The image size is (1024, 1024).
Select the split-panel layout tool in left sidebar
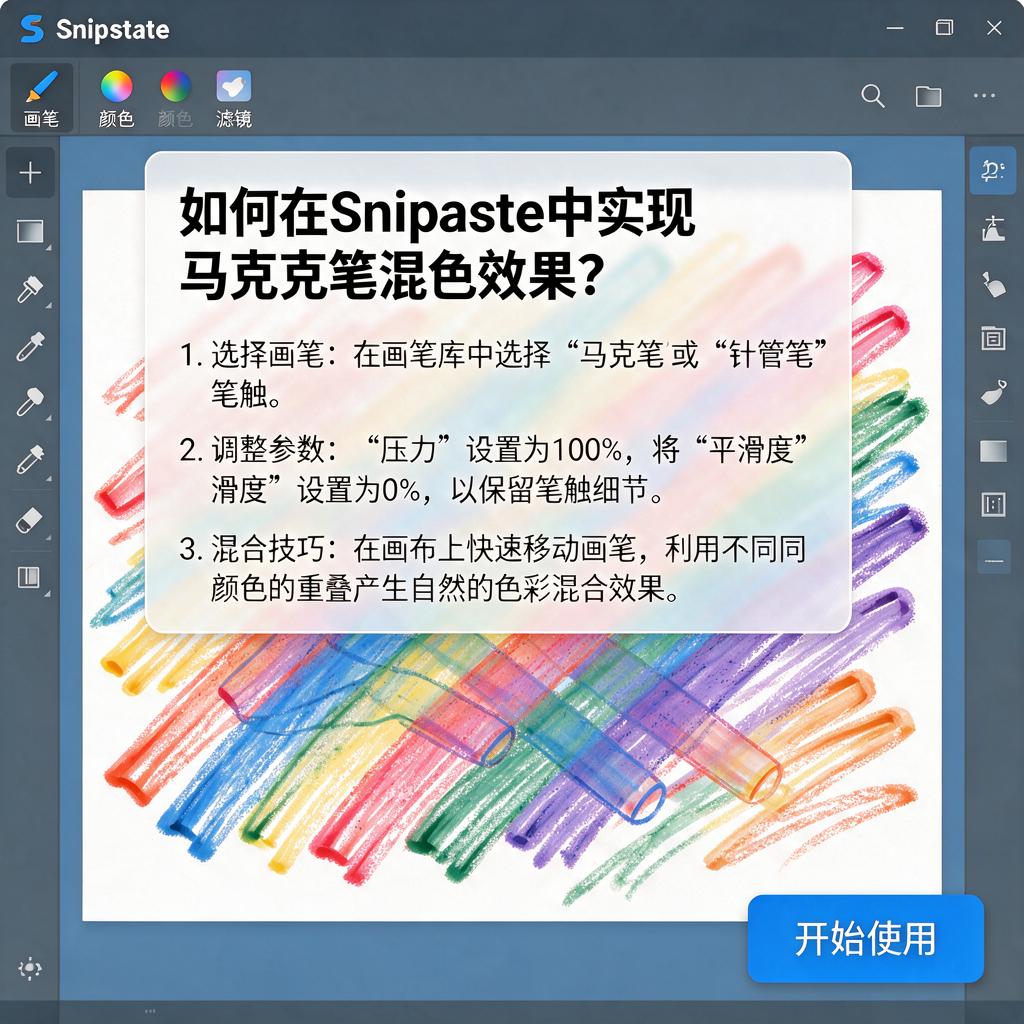[29, 577]
